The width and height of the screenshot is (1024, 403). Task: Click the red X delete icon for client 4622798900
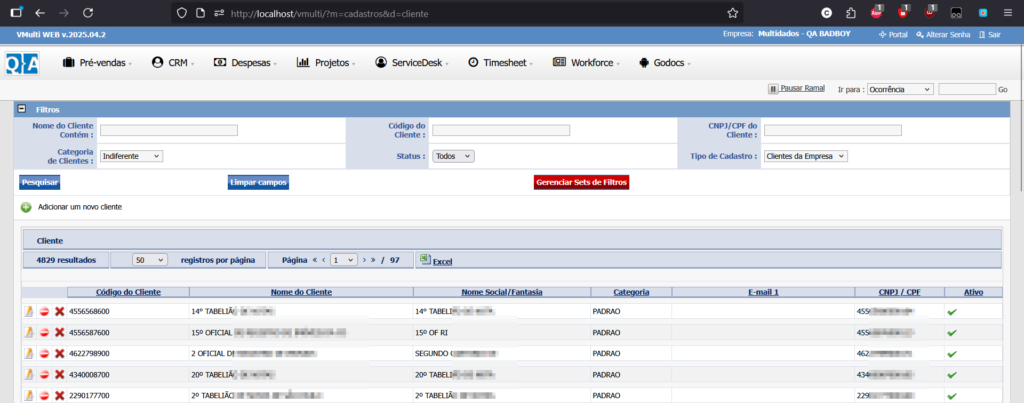click(59, 353)
